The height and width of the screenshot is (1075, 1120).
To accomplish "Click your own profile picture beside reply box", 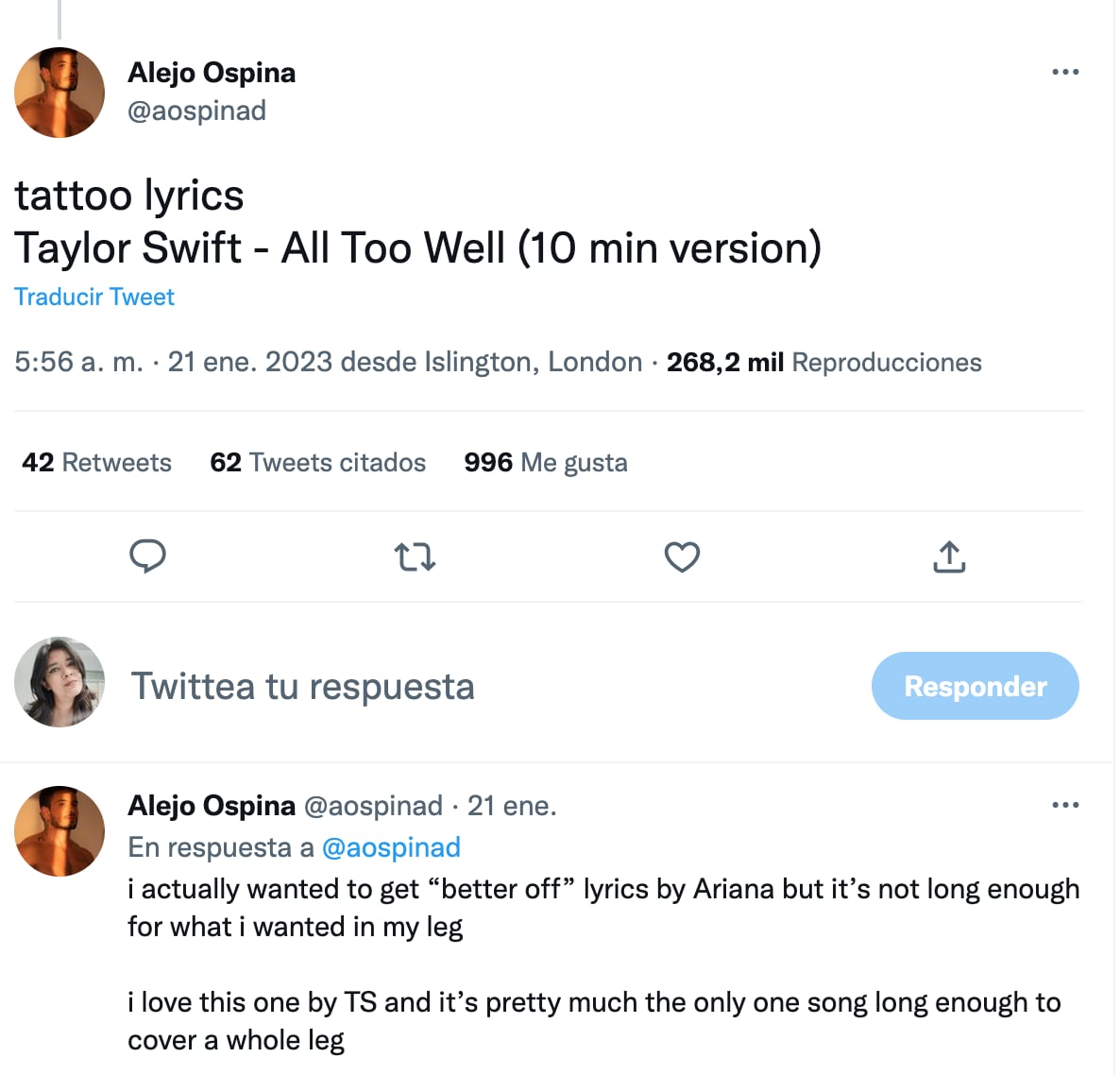I will [x=59, y=682].
